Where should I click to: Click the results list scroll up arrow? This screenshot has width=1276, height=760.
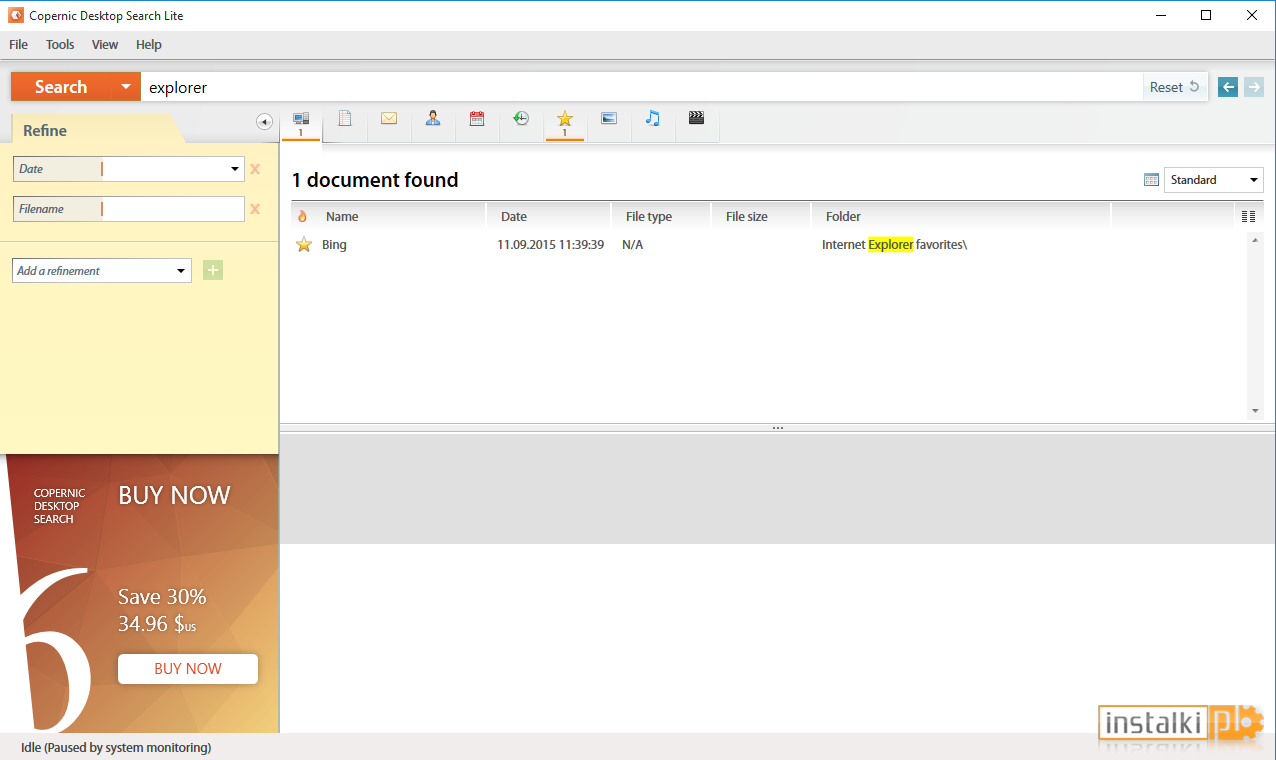tap(1255, 240)
